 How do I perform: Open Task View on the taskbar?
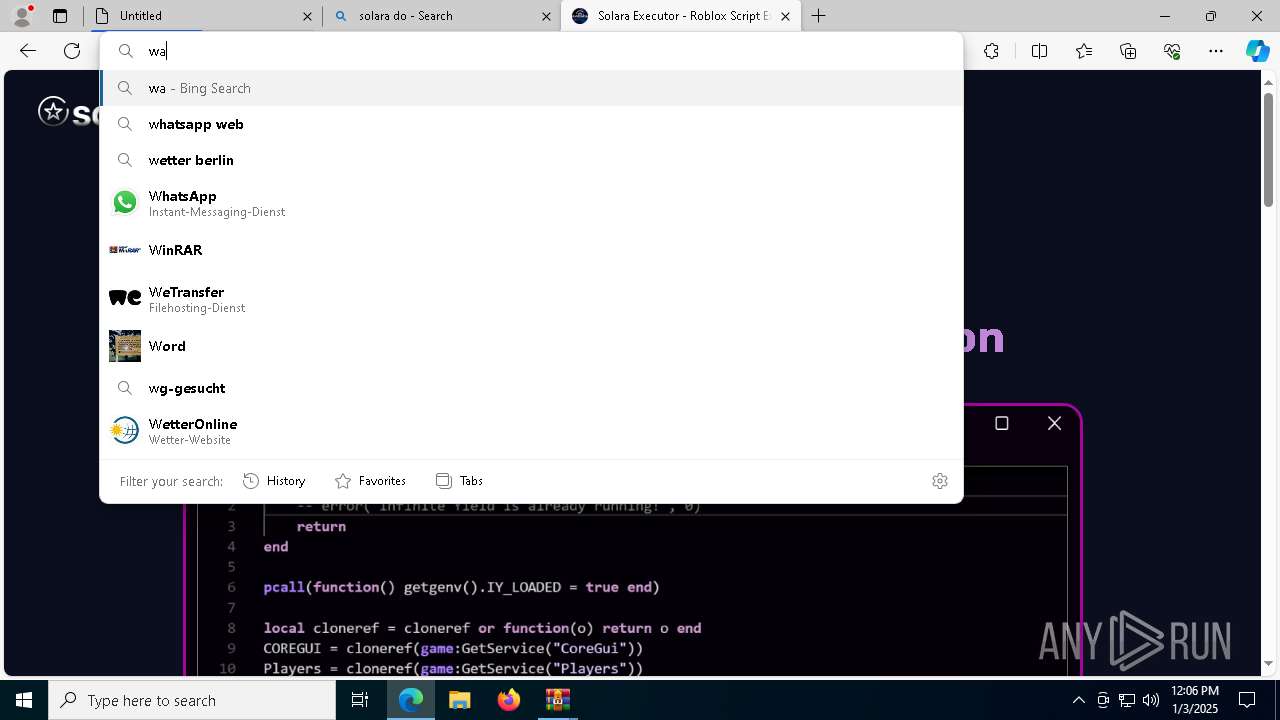[360, 700]
